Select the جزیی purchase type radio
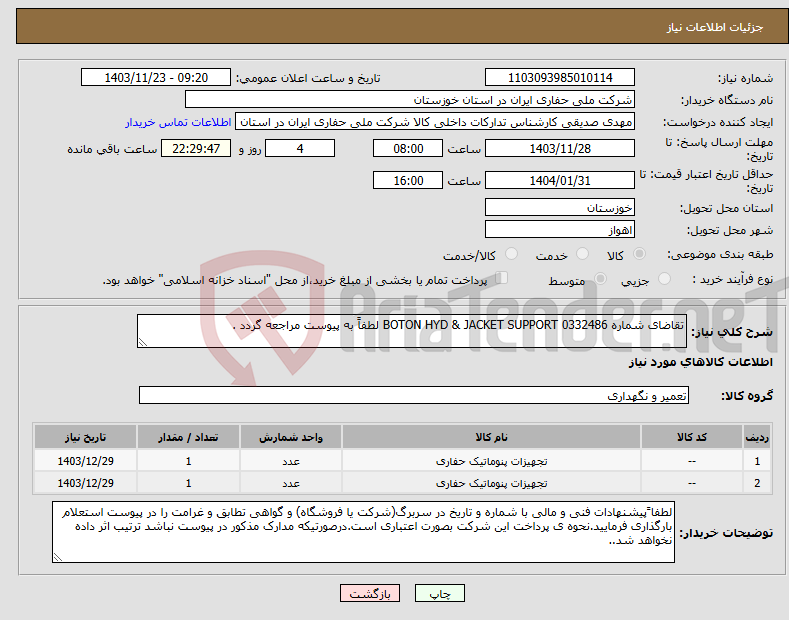 664,278
